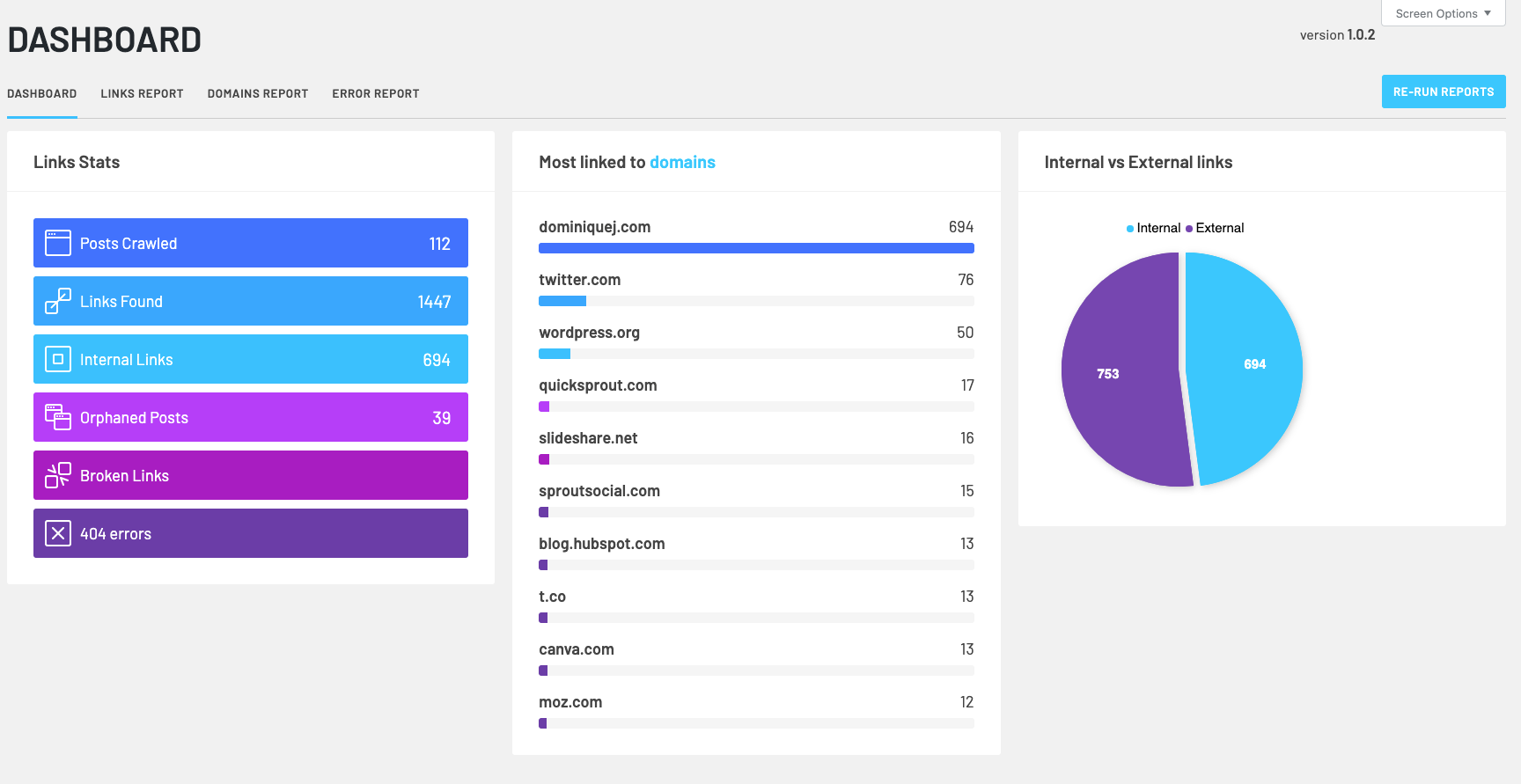Toggle the Internal series in chart legend
Viewport: 1521px width, 784px height.
1153,228
